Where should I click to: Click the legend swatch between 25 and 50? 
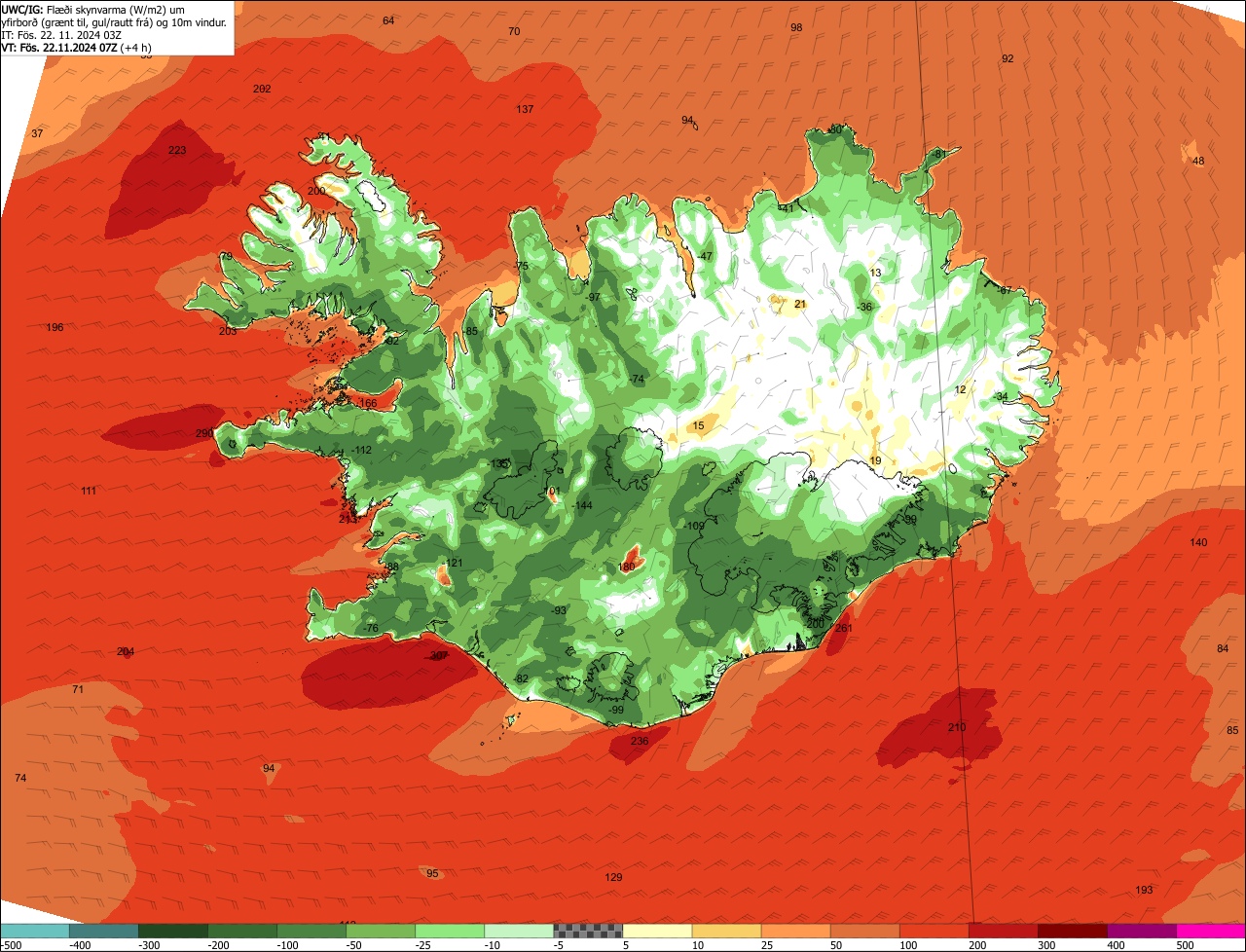[x=795, y=931]
